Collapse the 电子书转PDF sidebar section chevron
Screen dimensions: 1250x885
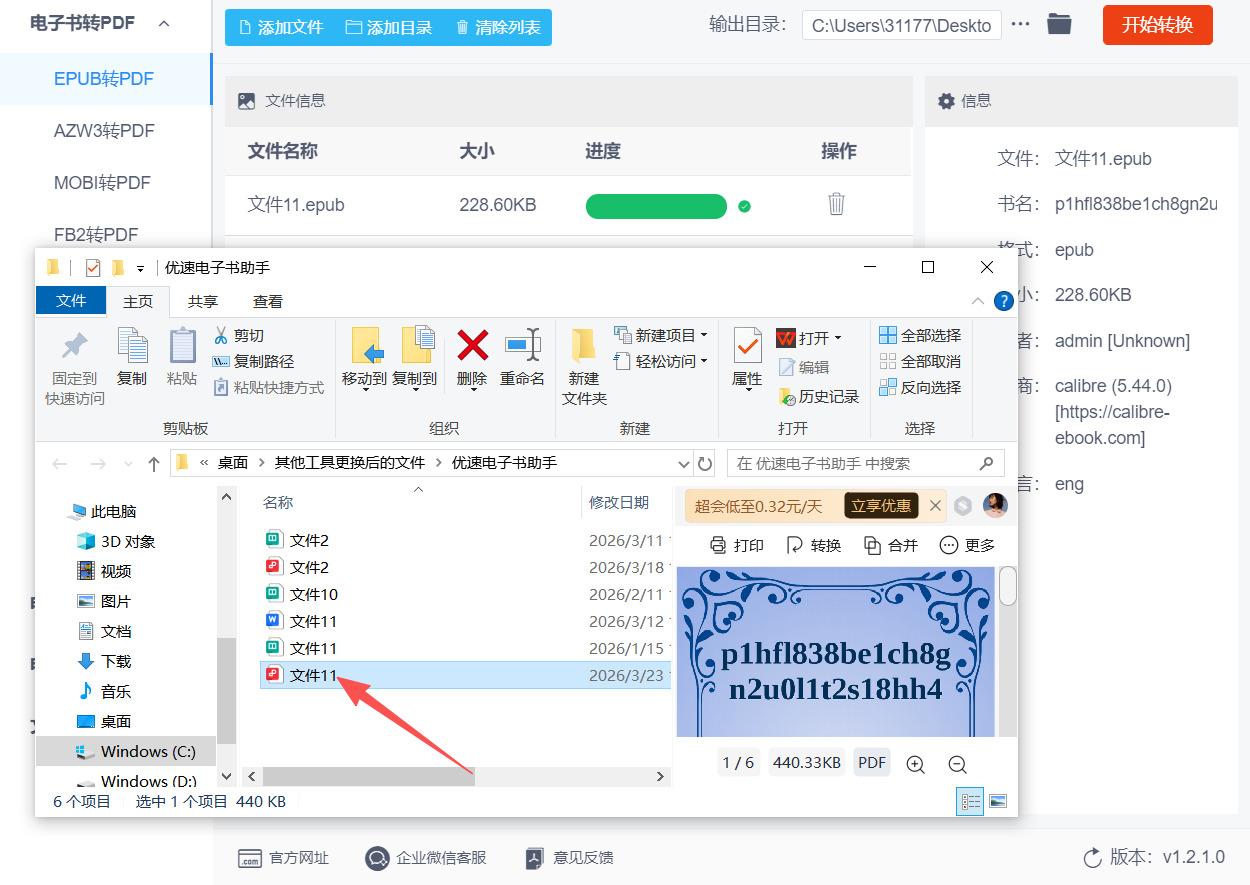pos(164,22)
